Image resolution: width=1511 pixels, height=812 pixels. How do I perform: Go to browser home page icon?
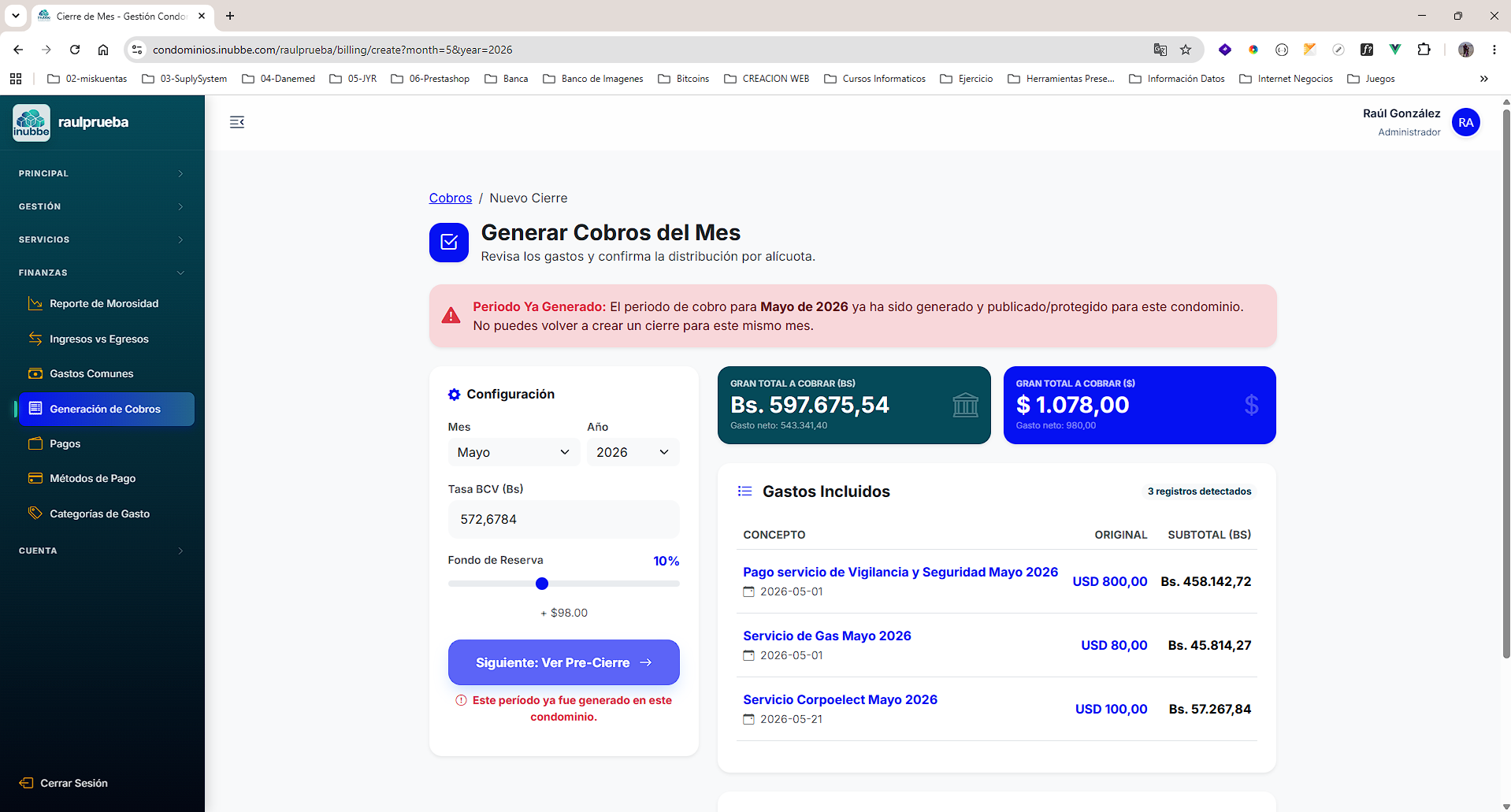pyautogui.click(x=103, y=50)
